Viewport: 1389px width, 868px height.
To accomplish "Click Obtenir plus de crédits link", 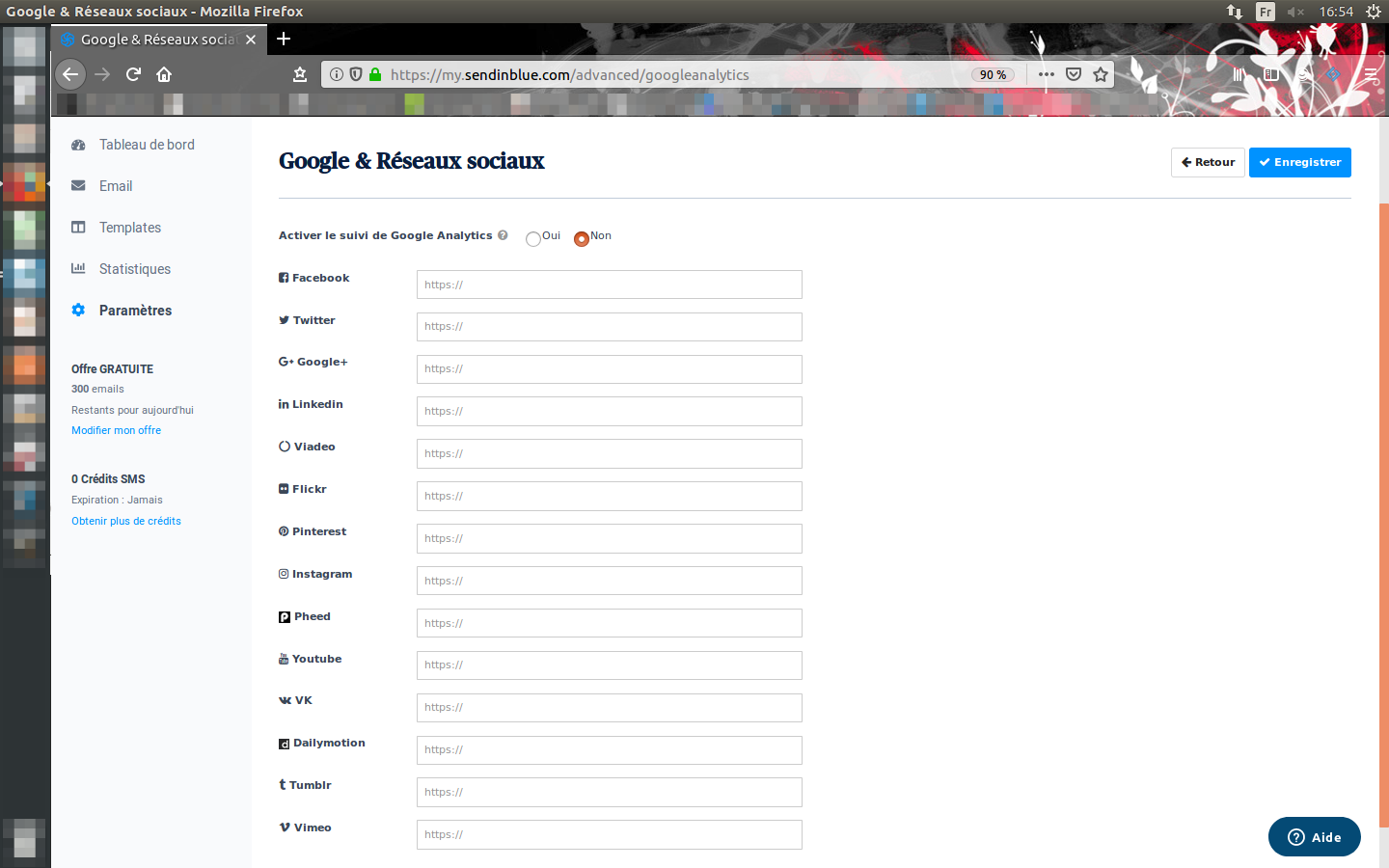I will click(126, 521).
